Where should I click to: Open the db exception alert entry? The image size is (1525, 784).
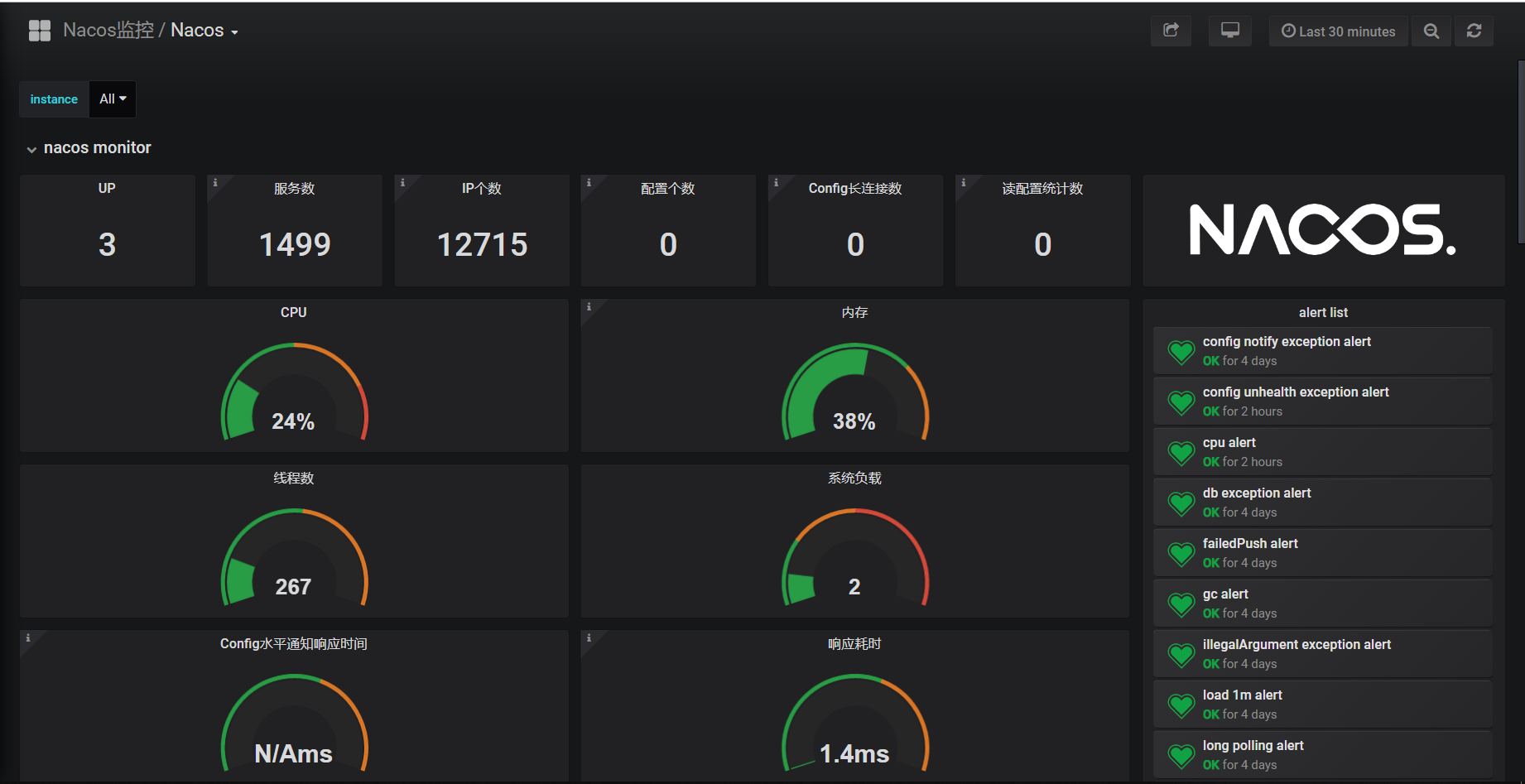coord(1323,503)
